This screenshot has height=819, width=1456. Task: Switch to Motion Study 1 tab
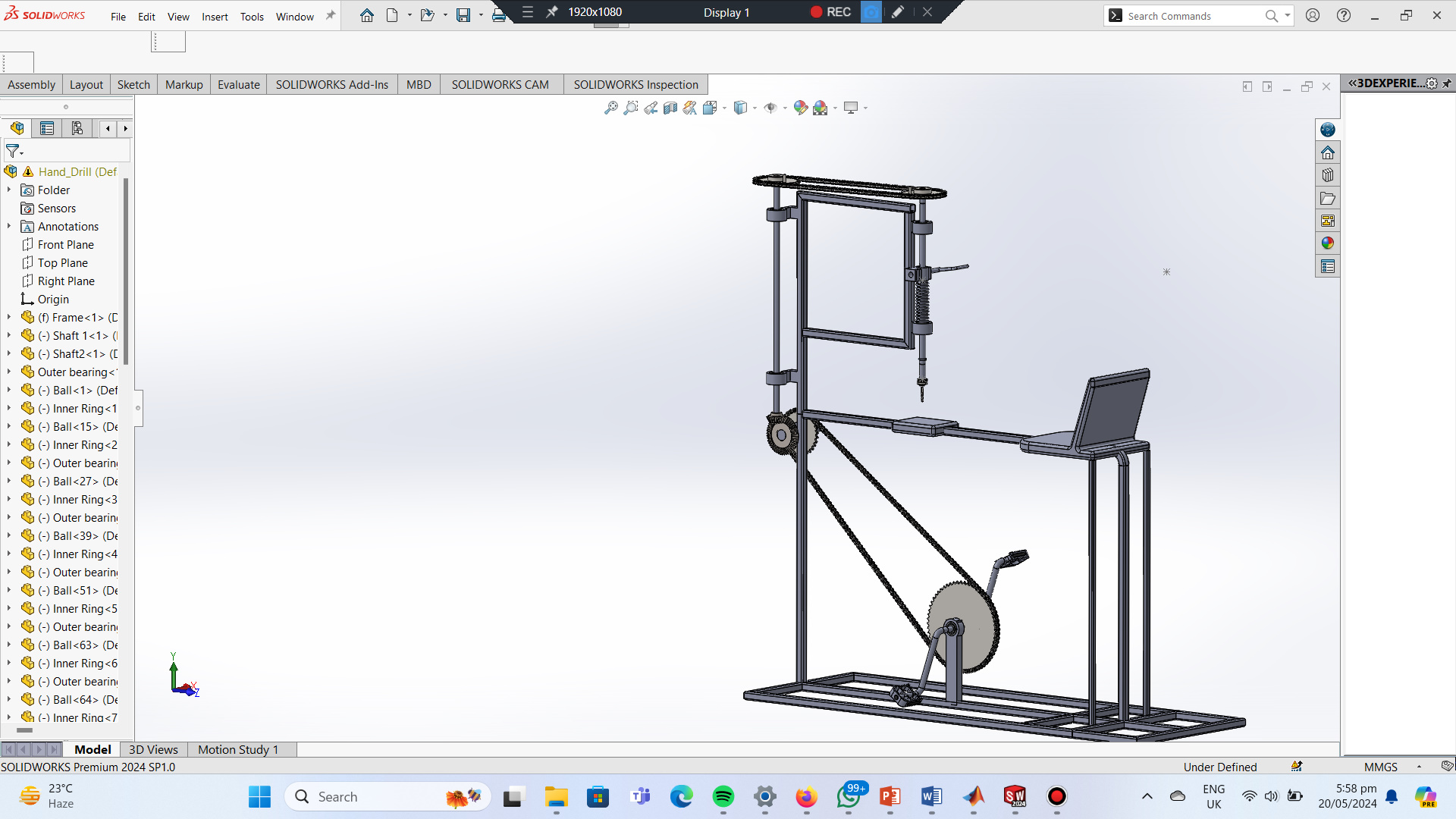pyautogui.click(x=238, y=749)
